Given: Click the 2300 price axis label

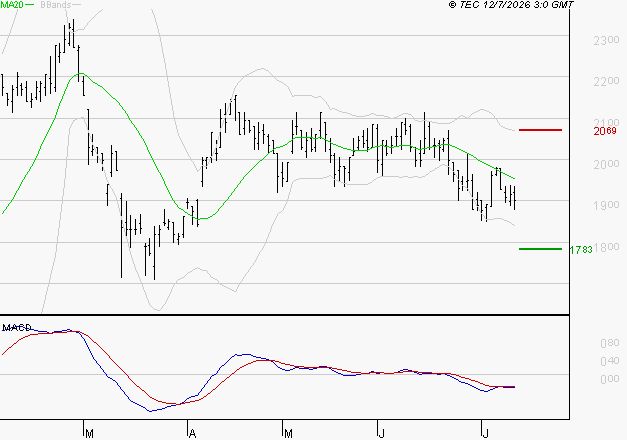Looking at the screenshot, I should pos(606,40).
